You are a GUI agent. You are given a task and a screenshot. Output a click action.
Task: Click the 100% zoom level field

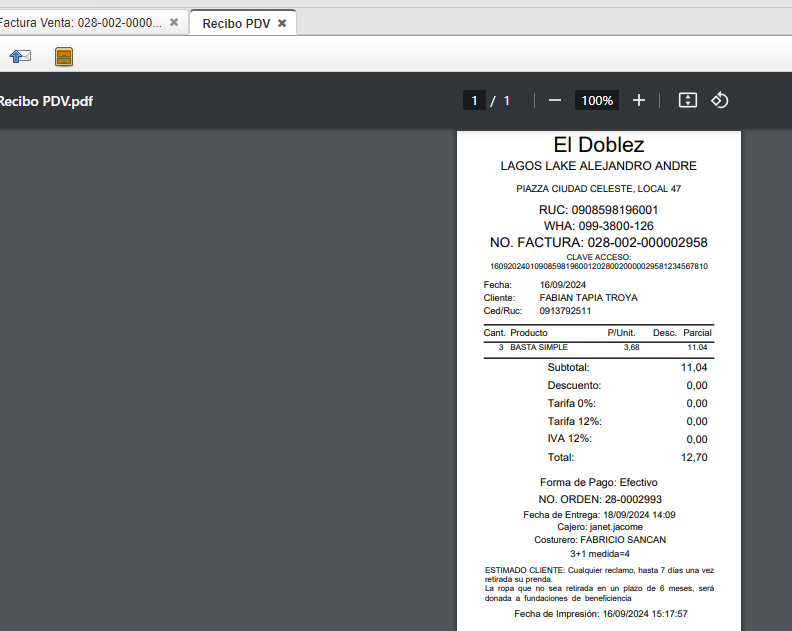tap(597, 100)
